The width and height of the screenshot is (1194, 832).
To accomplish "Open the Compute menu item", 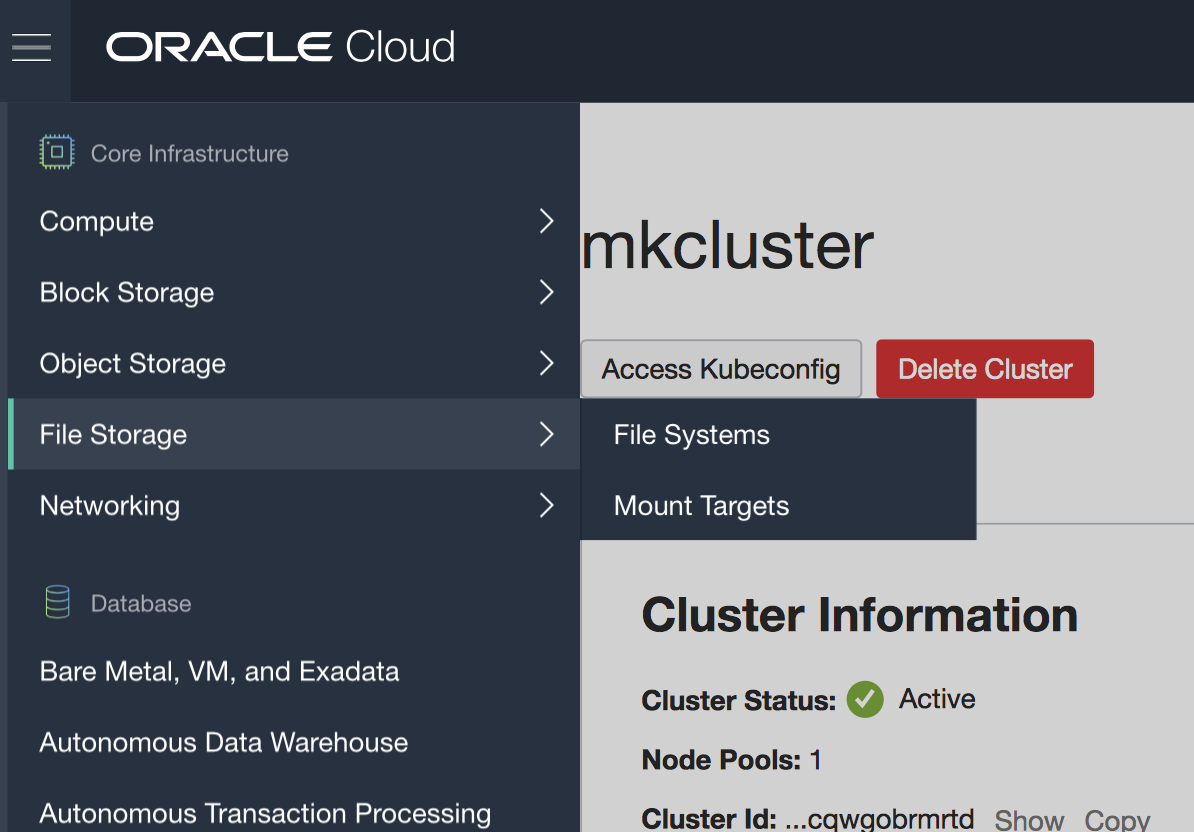I will (x=97, y=222).
